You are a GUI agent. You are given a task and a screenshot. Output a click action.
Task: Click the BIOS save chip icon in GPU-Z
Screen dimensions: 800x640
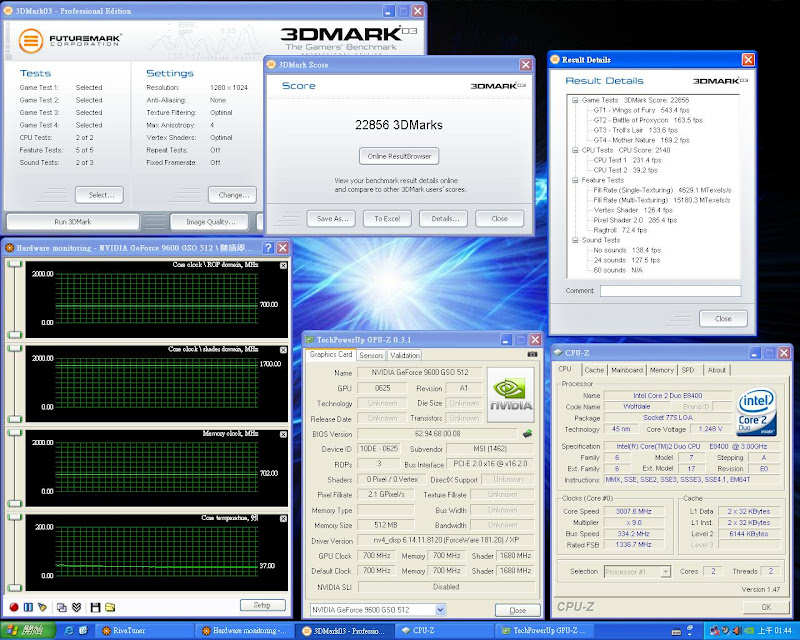(528, 434)
